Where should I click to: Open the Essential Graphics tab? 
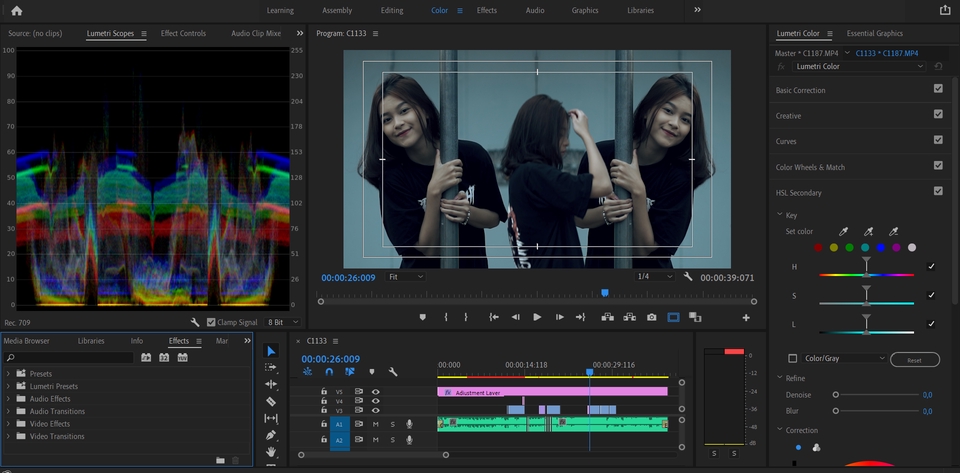[874, 33]
